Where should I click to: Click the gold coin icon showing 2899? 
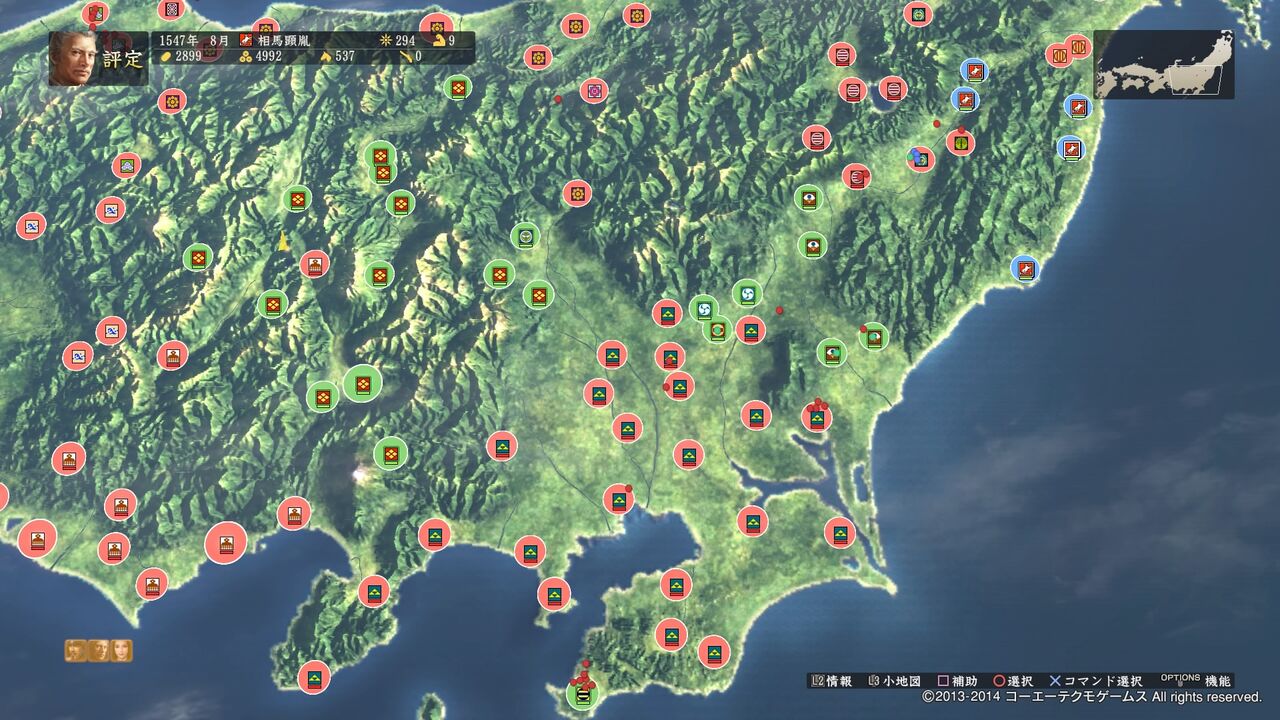tap(166, 57)
